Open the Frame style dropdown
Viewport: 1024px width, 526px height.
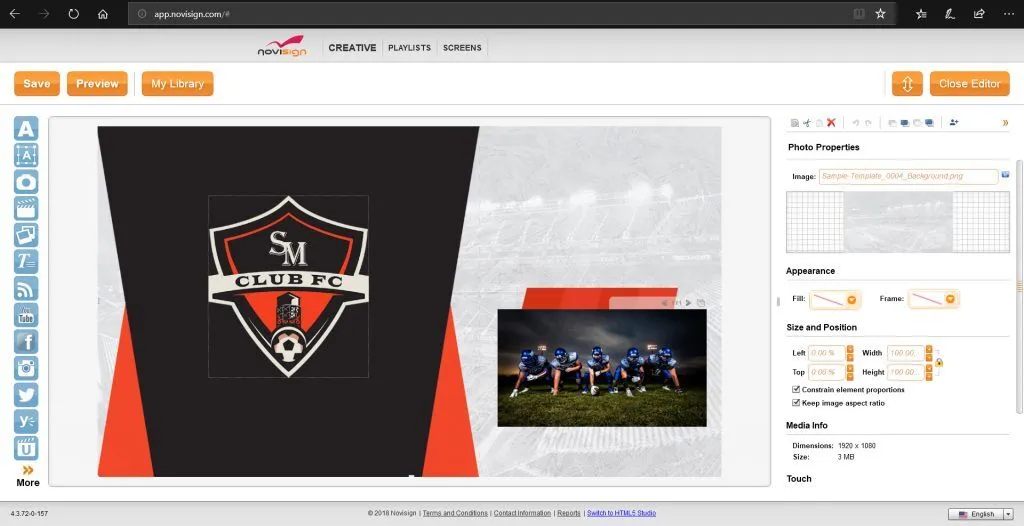point(949,299)
